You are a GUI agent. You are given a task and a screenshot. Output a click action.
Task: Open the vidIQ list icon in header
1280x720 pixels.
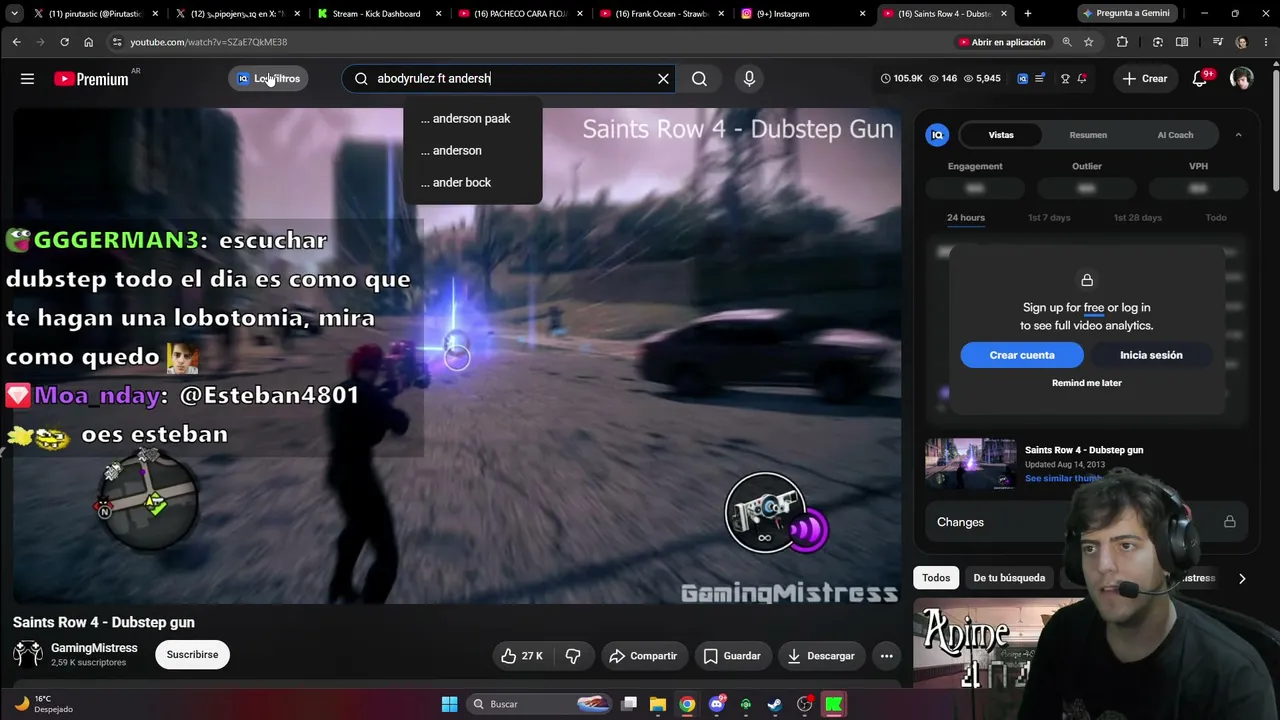(1041, 79)
